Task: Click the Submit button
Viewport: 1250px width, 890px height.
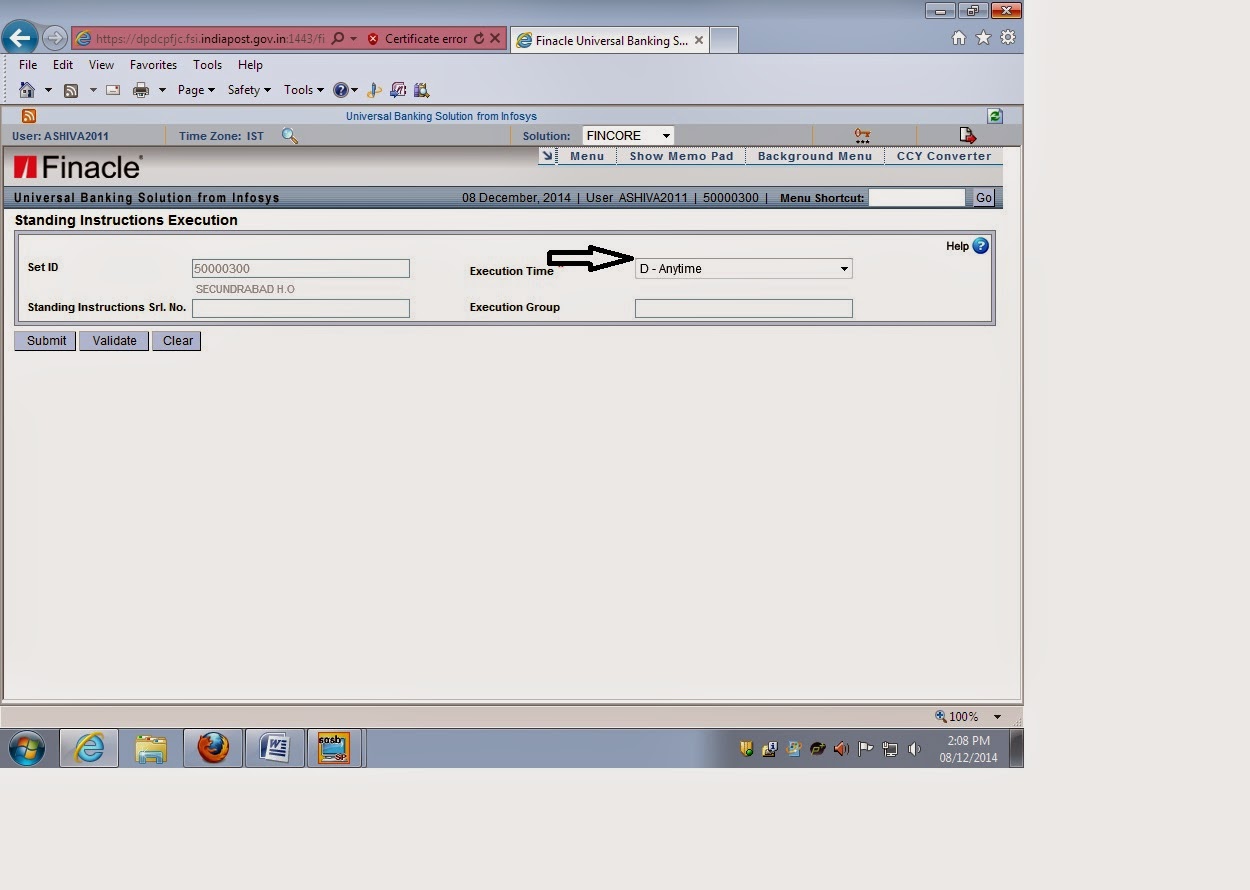Action: pos(44,340)
